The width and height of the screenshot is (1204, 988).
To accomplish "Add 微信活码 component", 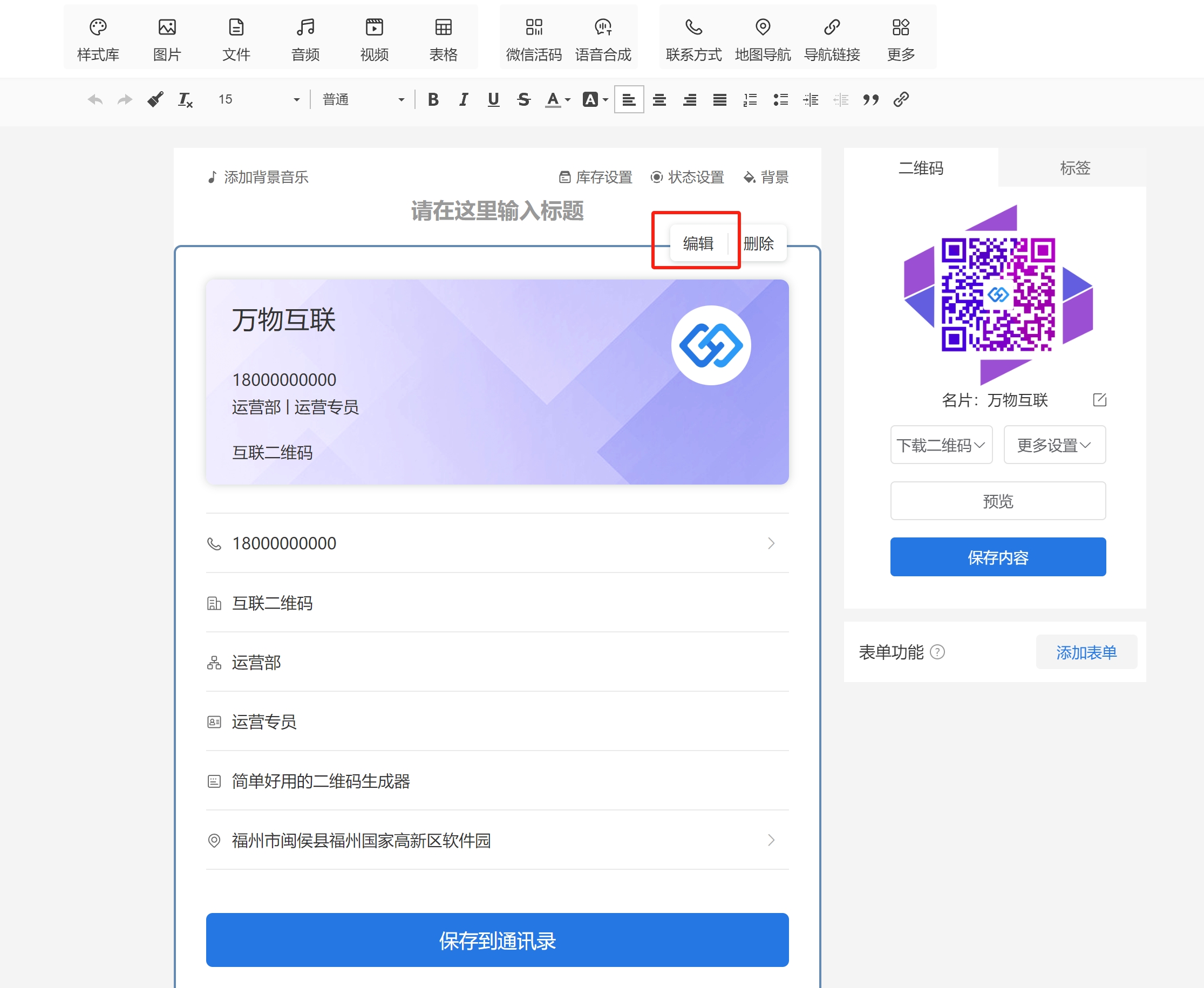I will (x=534, y=39).
